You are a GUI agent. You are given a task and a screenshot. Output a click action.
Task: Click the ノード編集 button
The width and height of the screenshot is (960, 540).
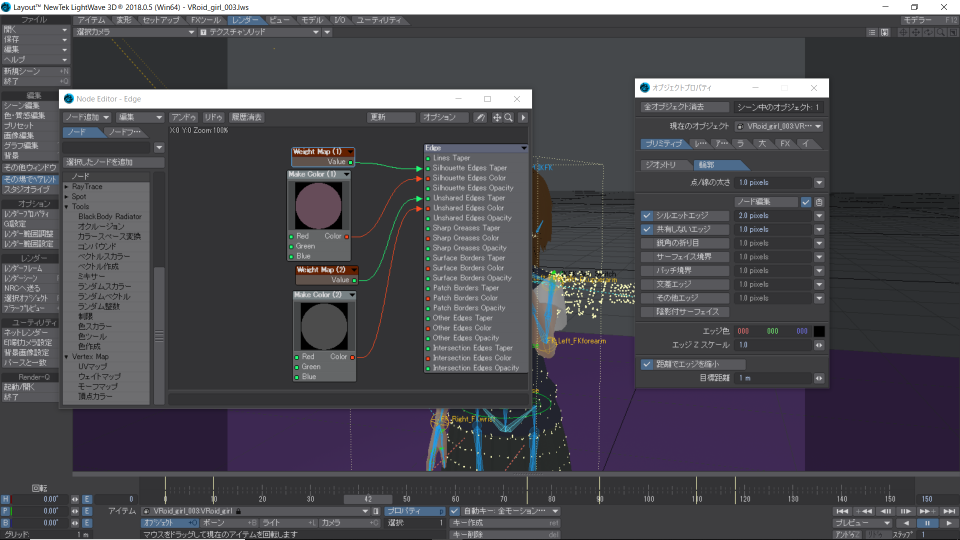(766, 202)
